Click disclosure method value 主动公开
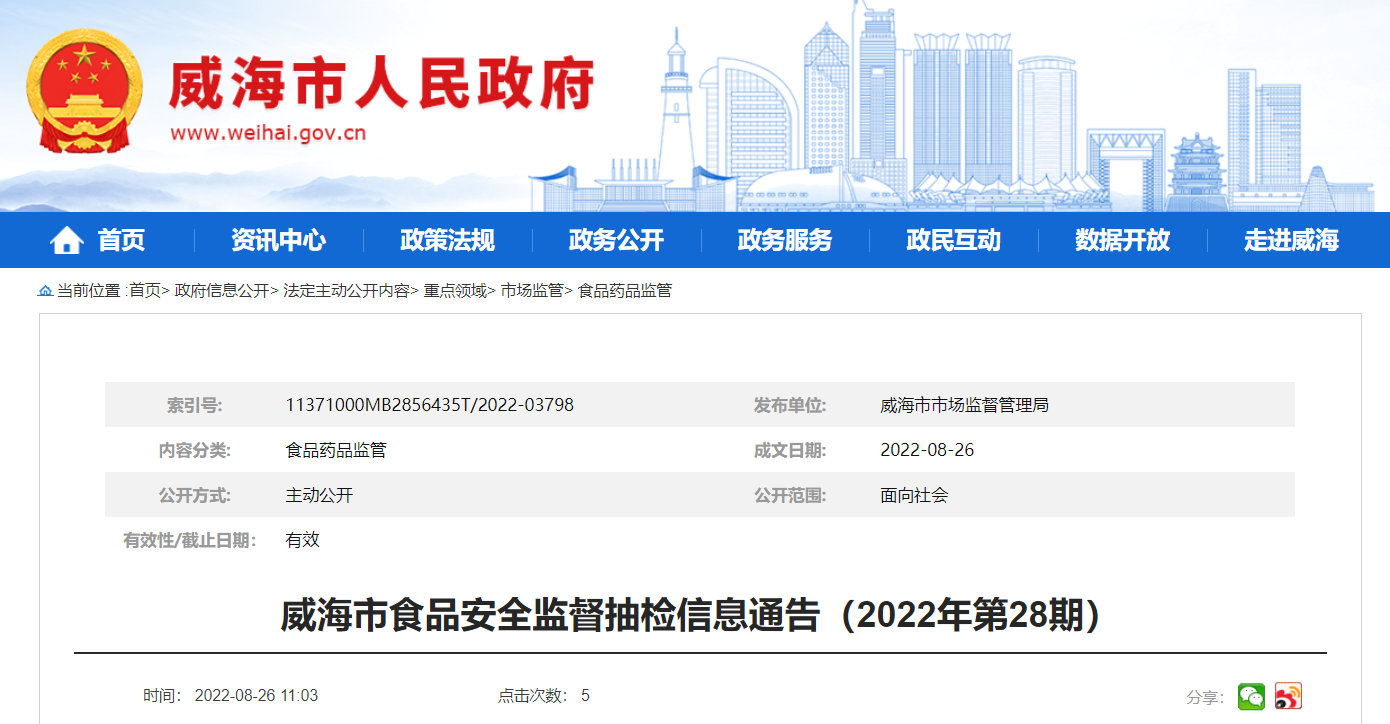 (319, 495)
